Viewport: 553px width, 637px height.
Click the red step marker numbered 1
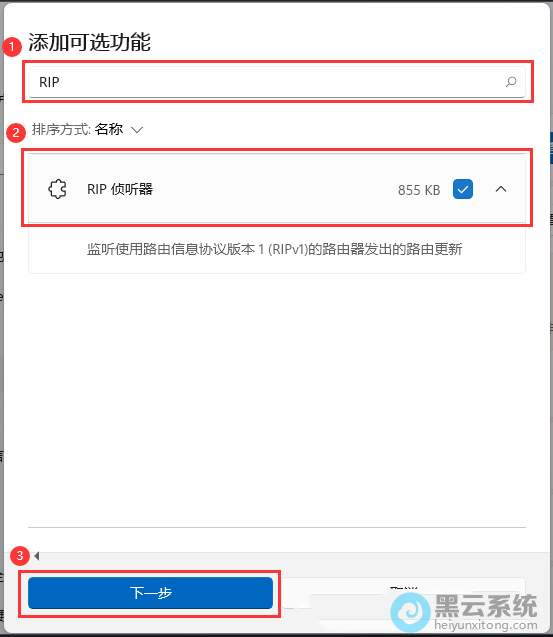coord(12,47)
